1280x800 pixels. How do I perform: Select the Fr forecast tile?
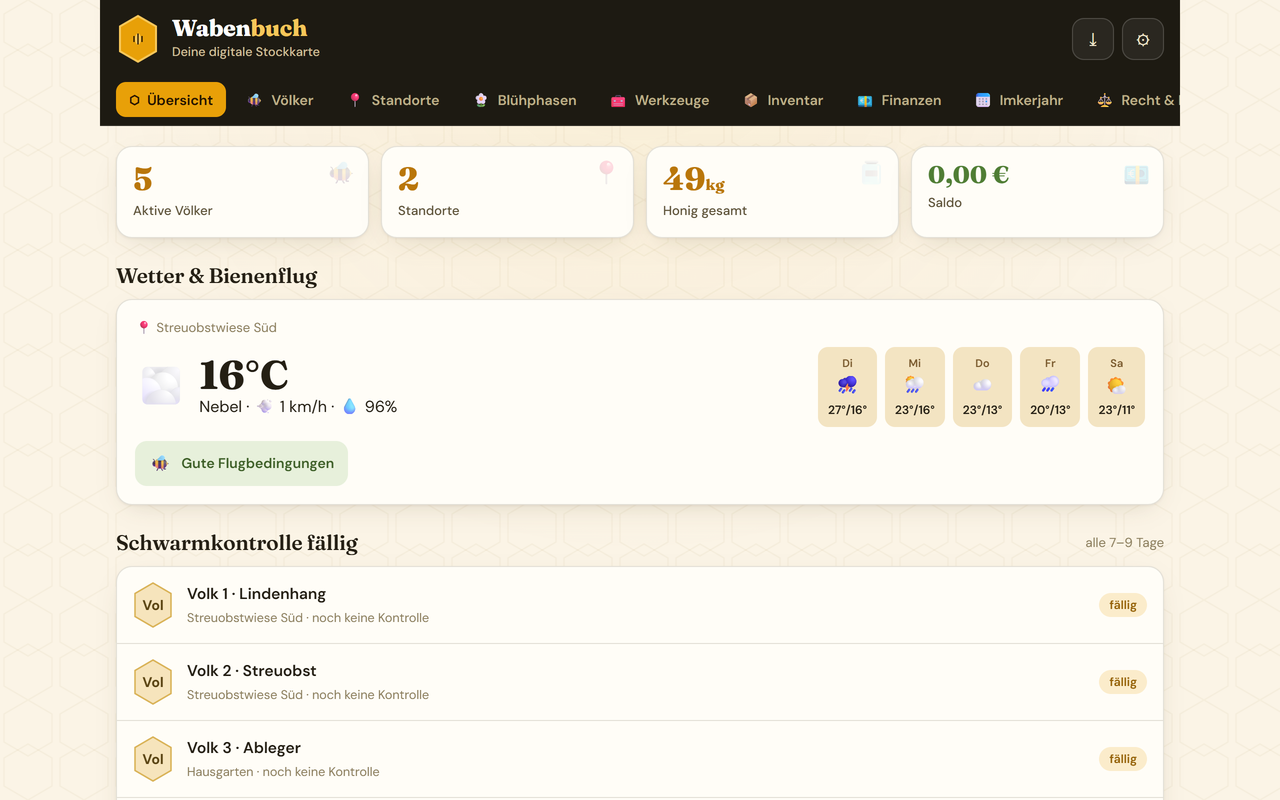click(x=1050, y=387)
